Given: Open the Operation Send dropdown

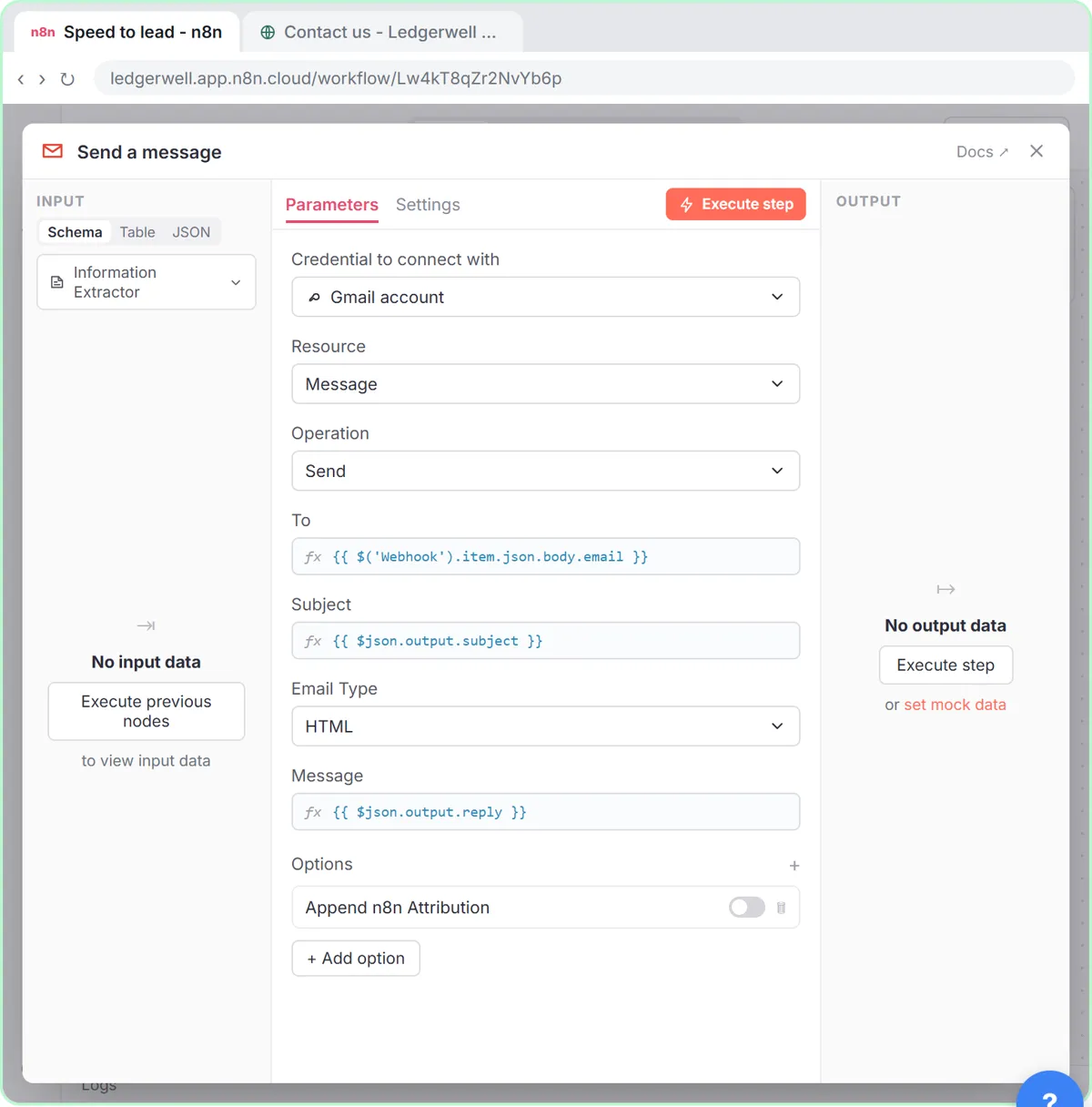Looking at the screenshot, I should [546, 471].
